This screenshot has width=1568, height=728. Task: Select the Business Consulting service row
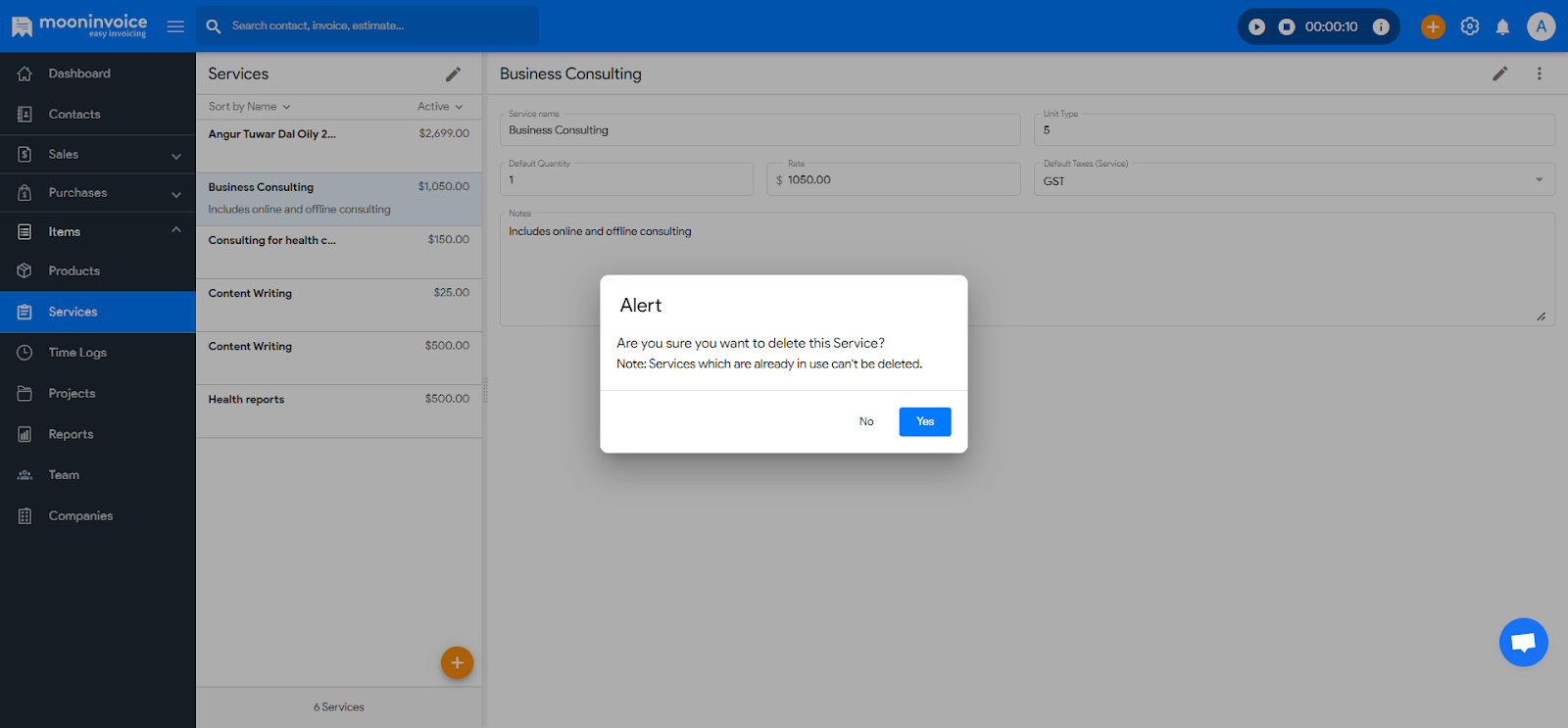pos(339,200)
